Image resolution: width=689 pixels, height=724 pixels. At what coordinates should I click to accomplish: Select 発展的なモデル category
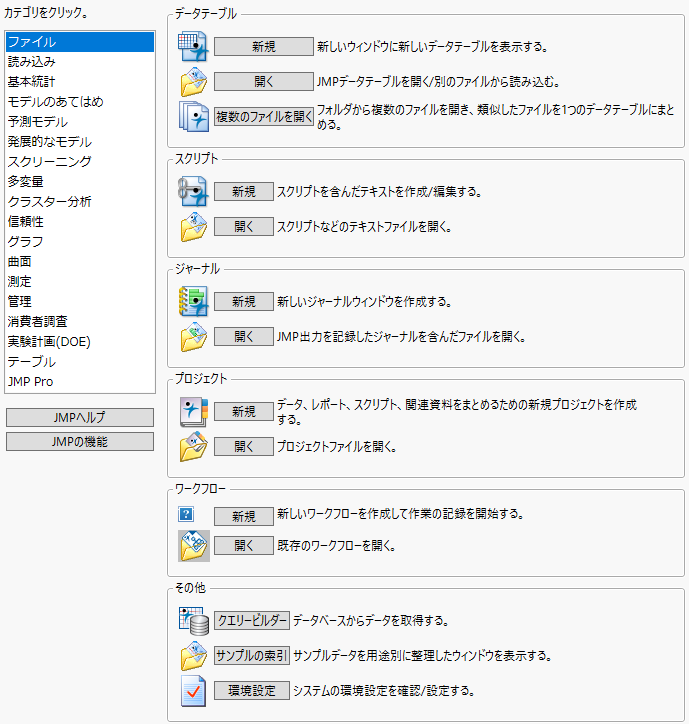[x=80, y=142]
